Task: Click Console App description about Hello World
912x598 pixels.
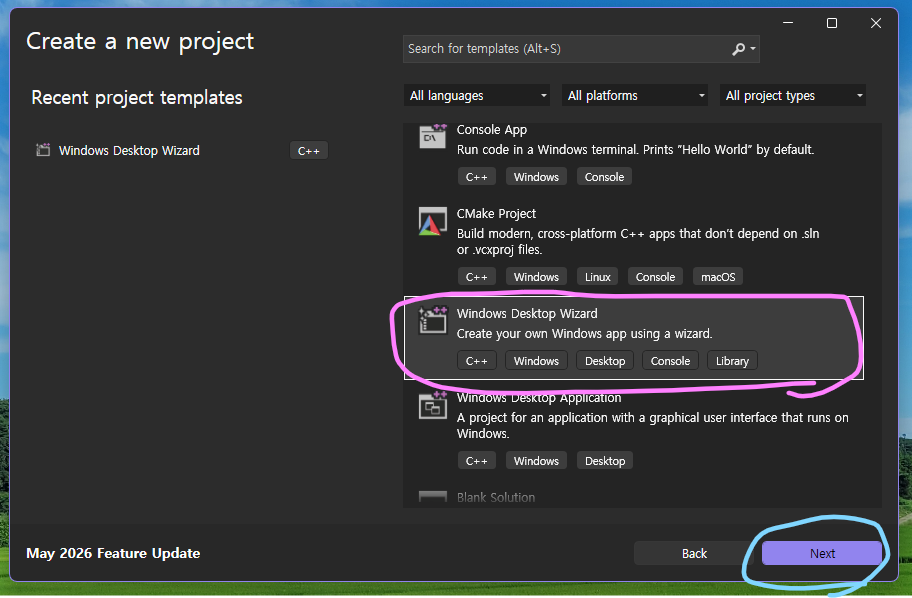Action: (635, 150)
